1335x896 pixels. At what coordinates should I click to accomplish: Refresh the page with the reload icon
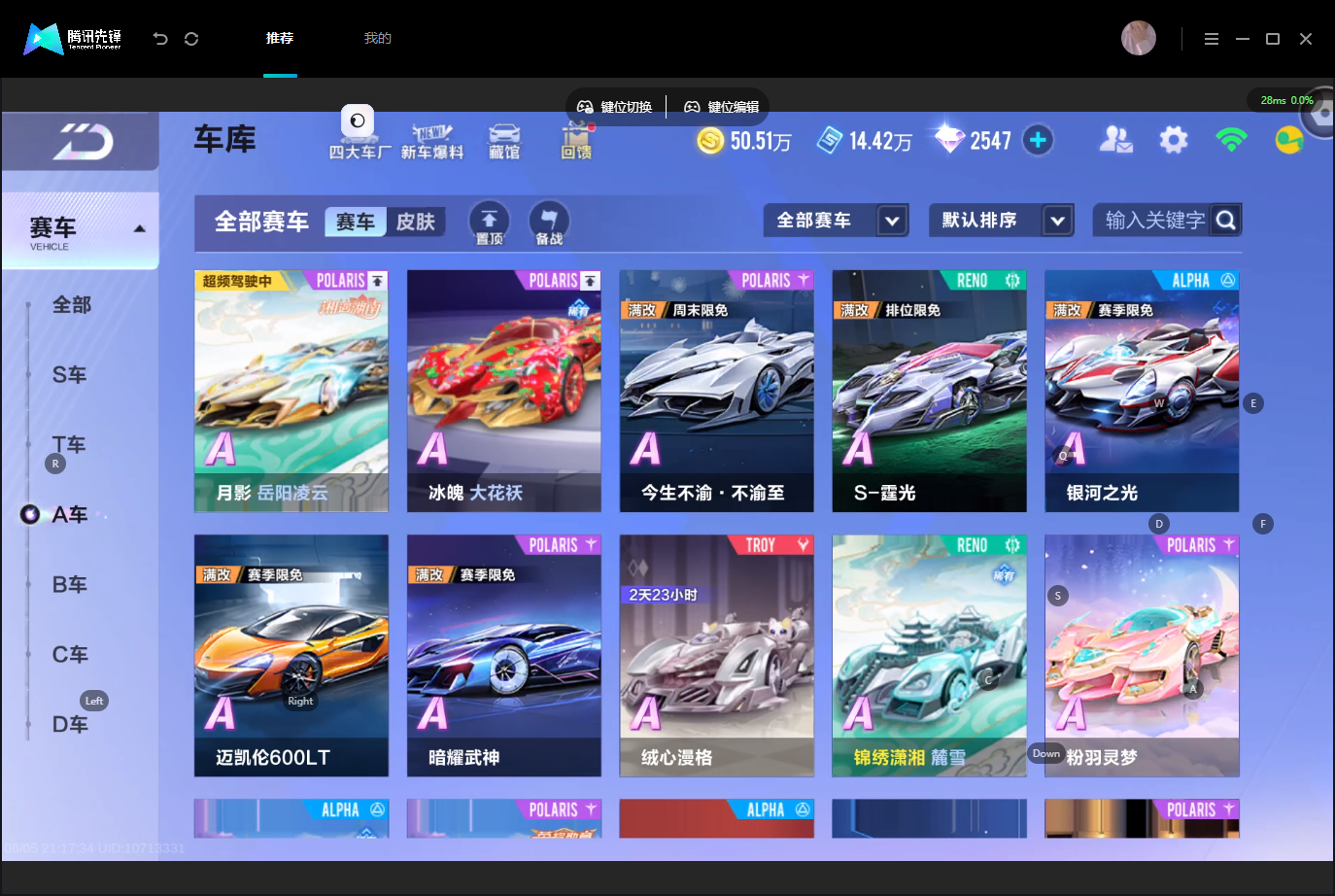pyautogui.click(x=191, y=39)
